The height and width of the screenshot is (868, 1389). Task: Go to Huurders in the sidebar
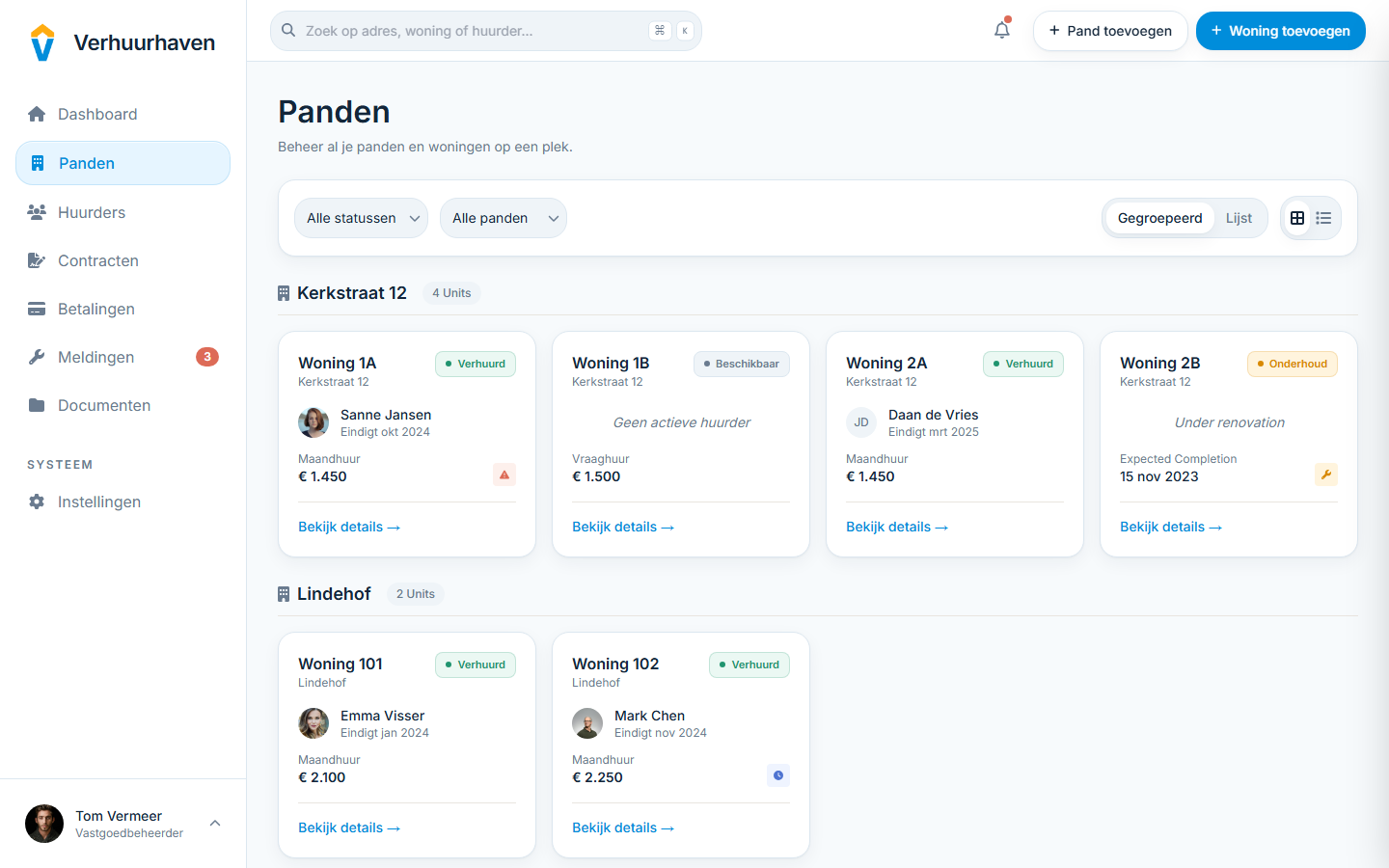coord(92,212)
